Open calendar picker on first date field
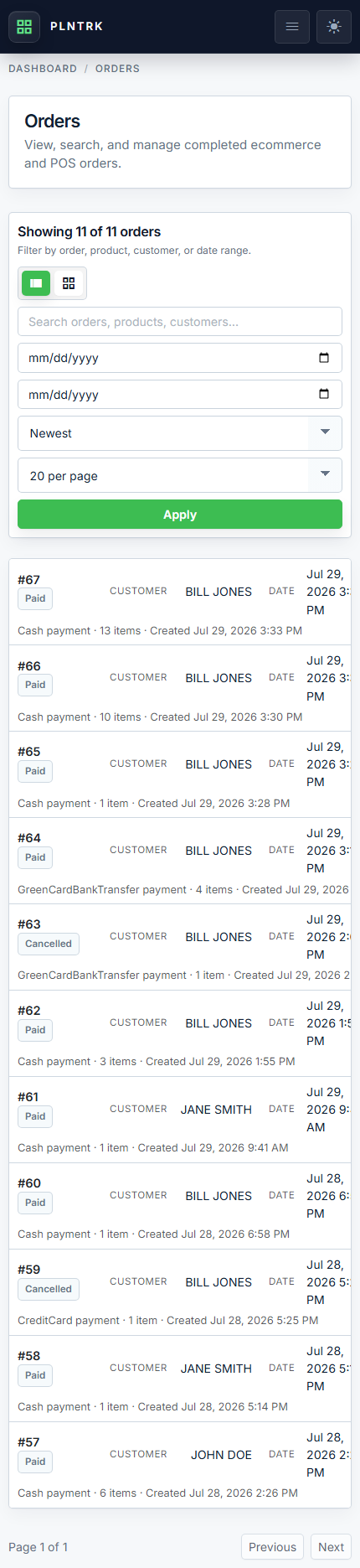360x1568 pixels. pos(324,358)
